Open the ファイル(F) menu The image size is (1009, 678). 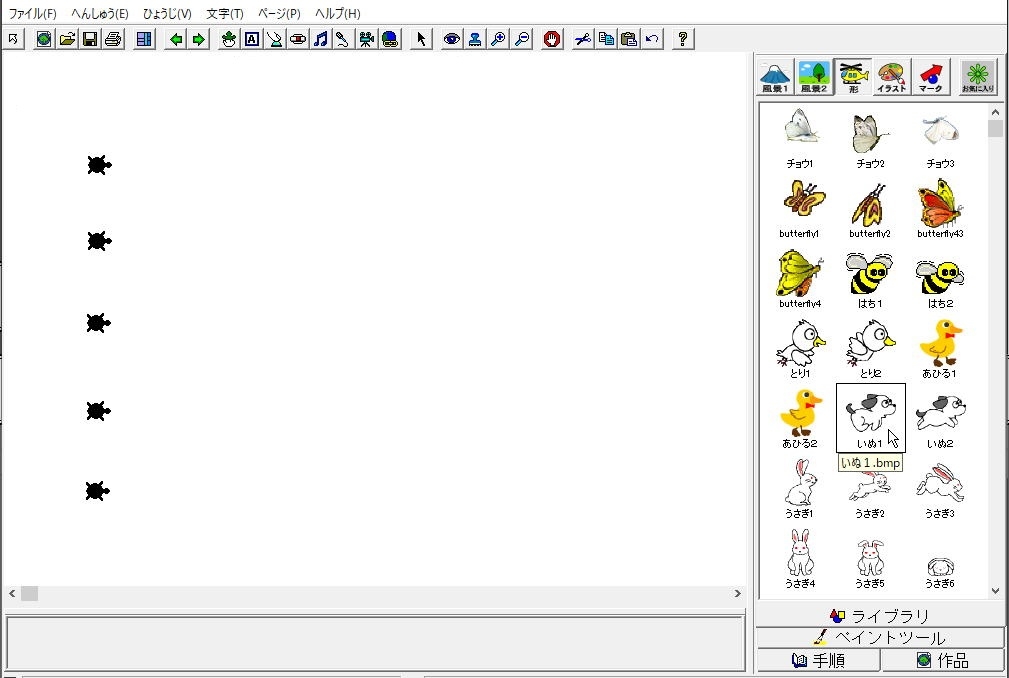tap(33, 14)
